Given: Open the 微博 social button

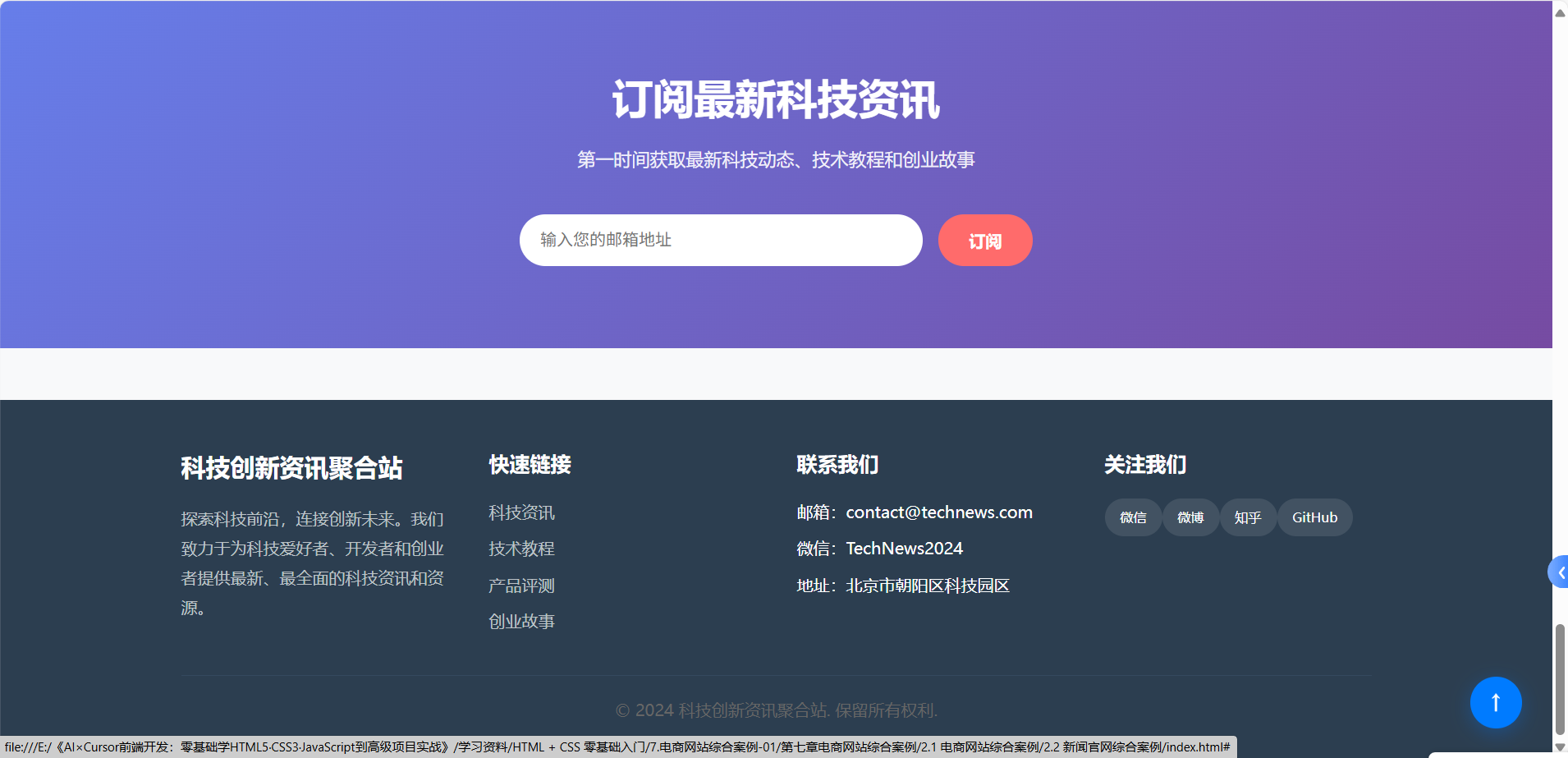Looking at the screenshot, I should (1190, 517).
